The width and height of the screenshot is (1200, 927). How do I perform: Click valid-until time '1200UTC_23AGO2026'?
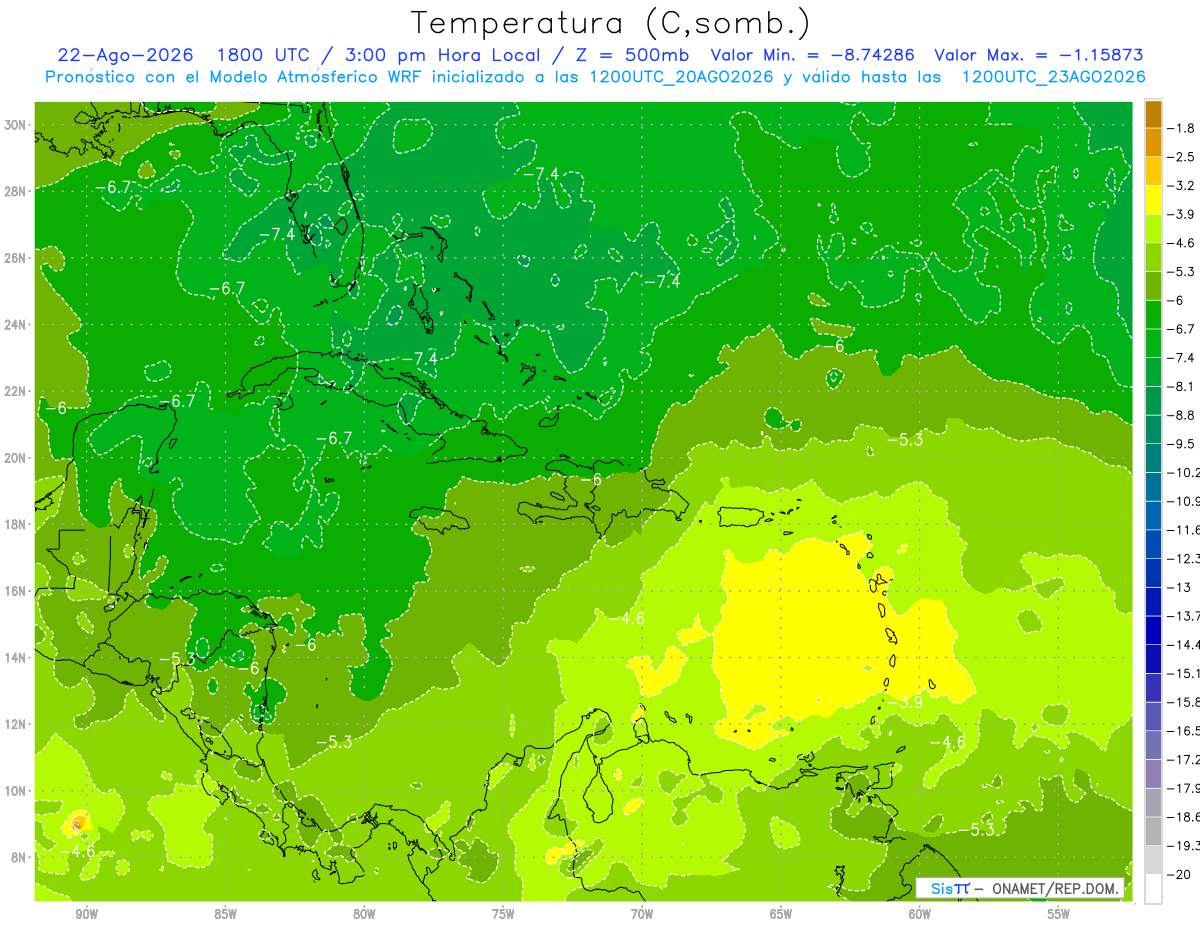(1052, 77)
